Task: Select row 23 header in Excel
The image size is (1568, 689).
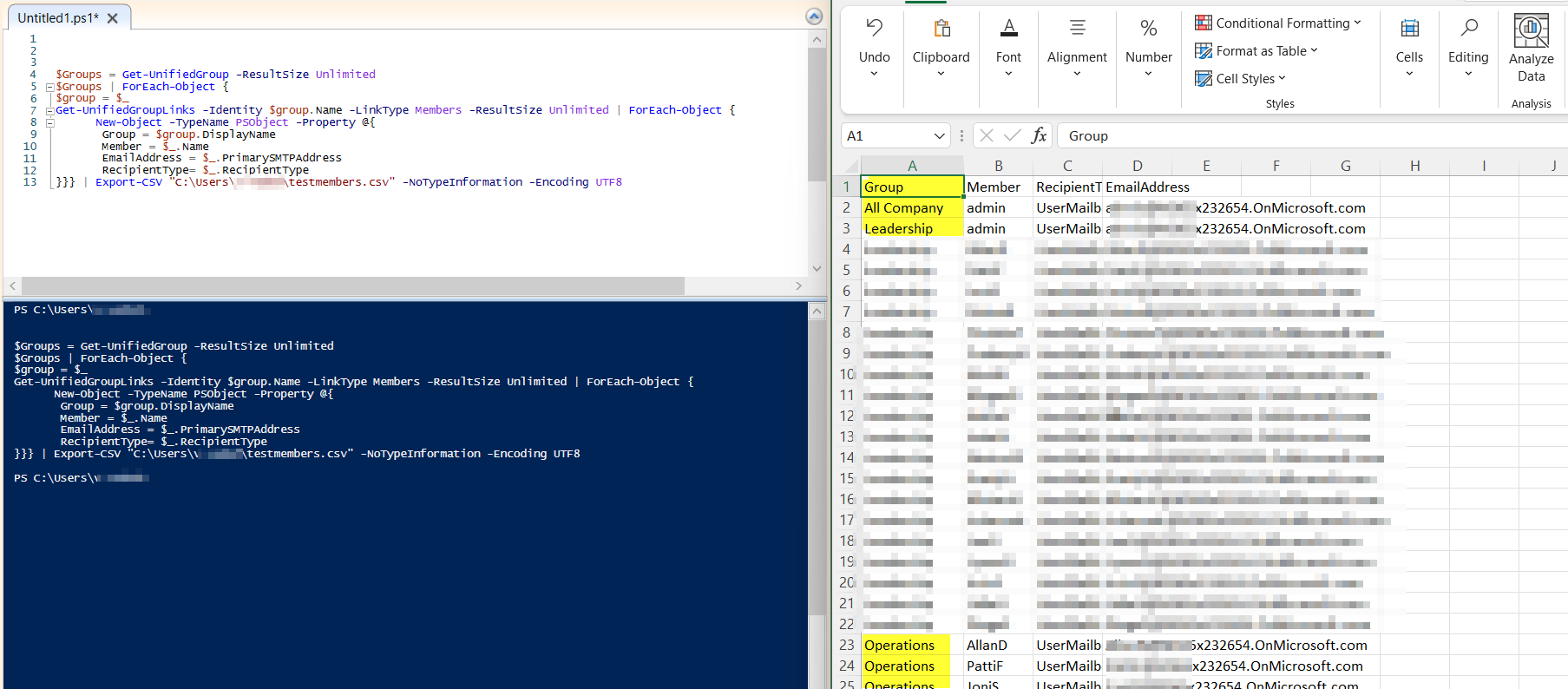Action: tap(847, 645)
